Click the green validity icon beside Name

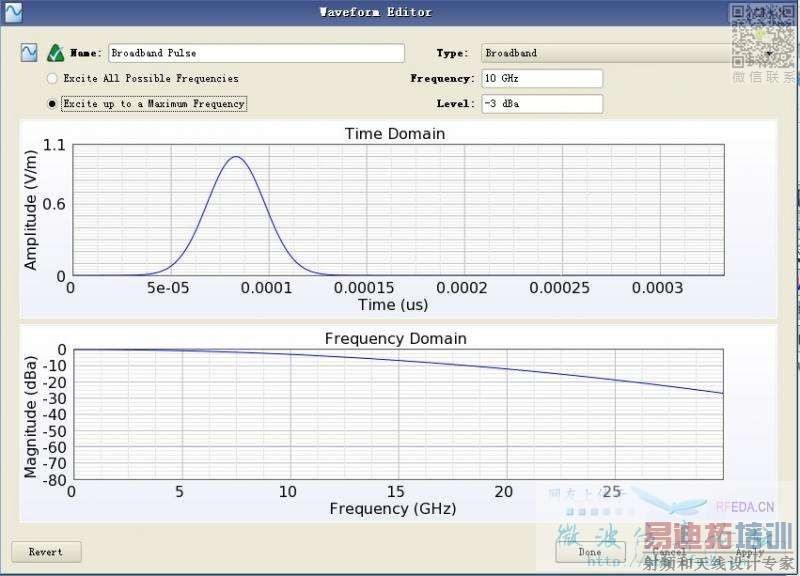tap(56, 53)
